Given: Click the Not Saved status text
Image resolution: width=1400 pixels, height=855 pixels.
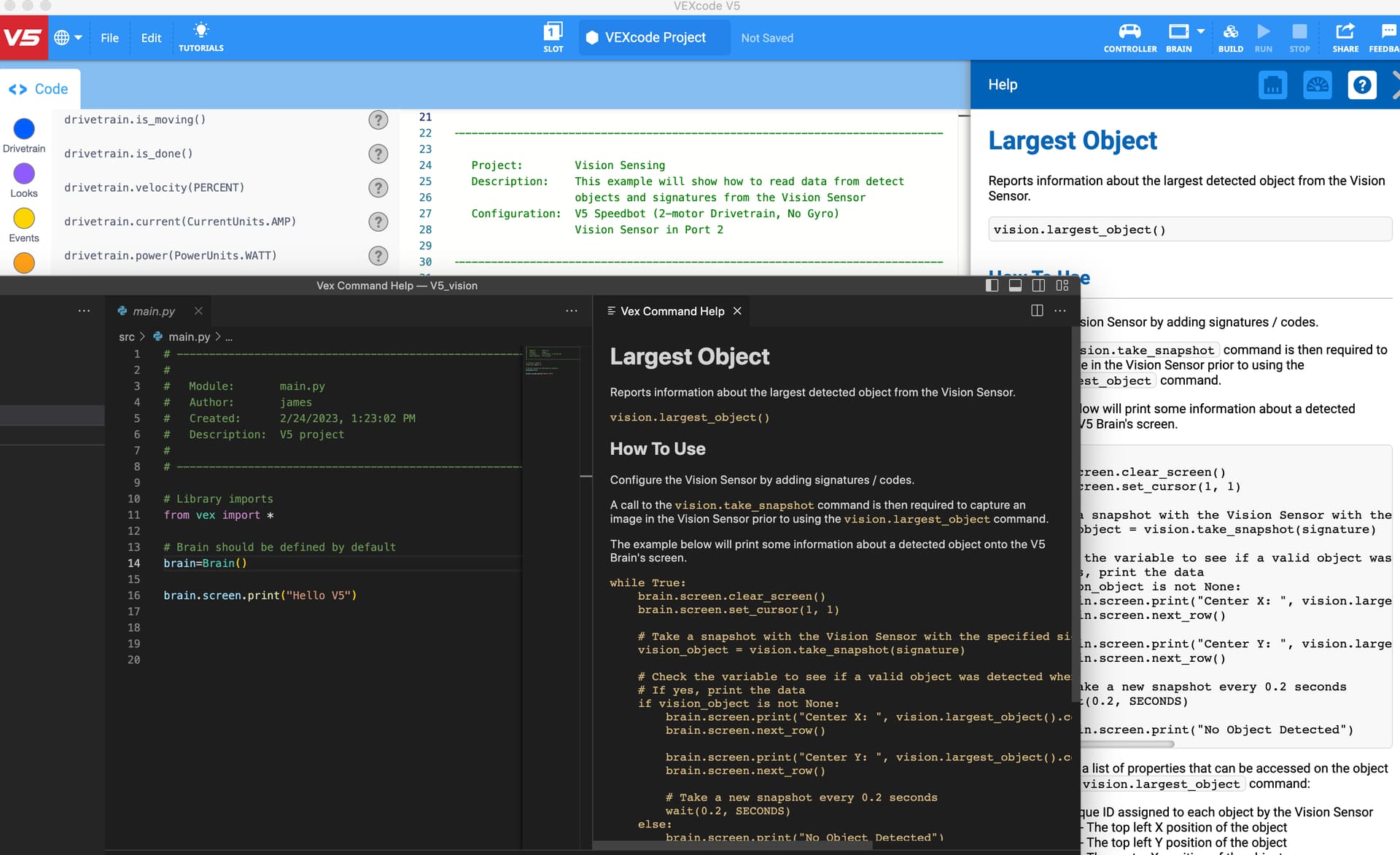Looking at the screenshot, I should (767, 38).
